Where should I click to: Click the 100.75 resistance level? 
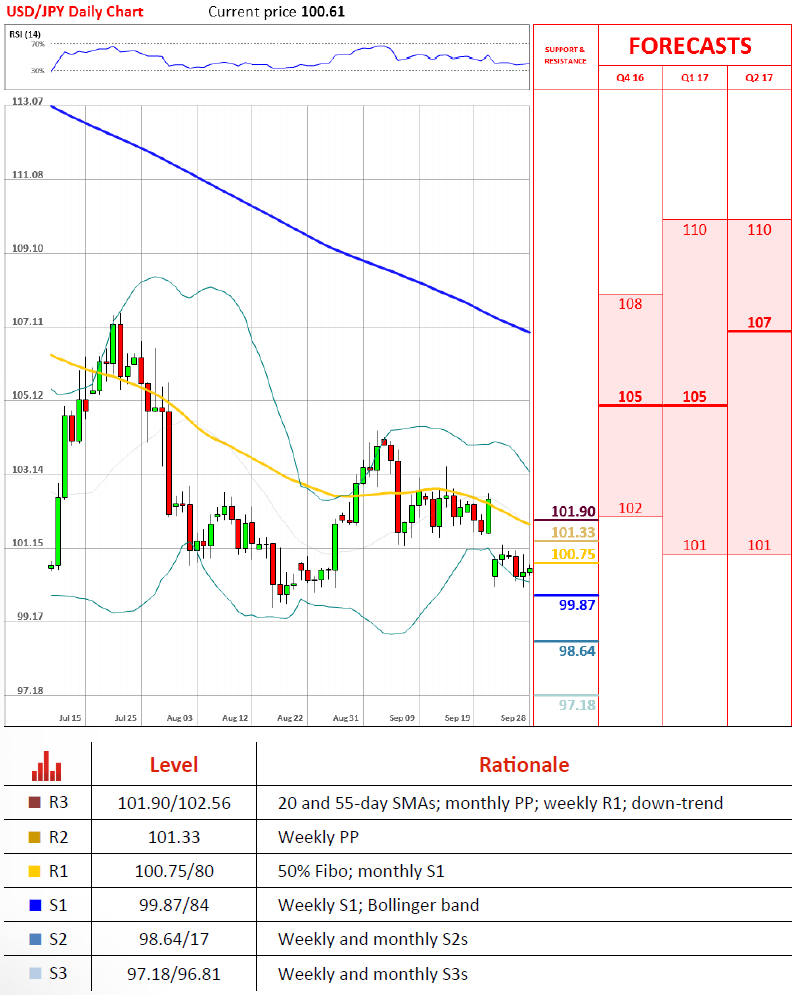tap(574, 554)
